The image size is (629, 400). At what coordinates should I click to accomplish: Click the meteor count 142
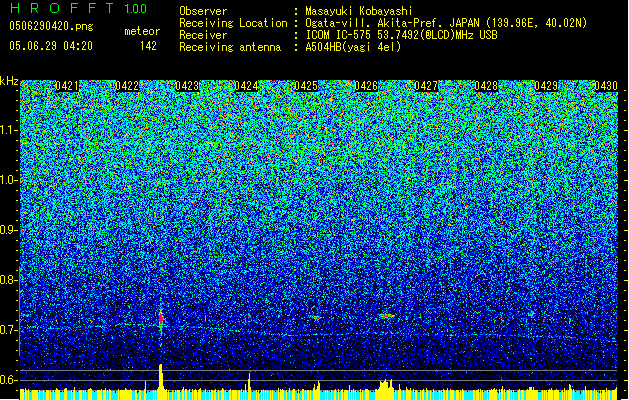coord(148,46)
